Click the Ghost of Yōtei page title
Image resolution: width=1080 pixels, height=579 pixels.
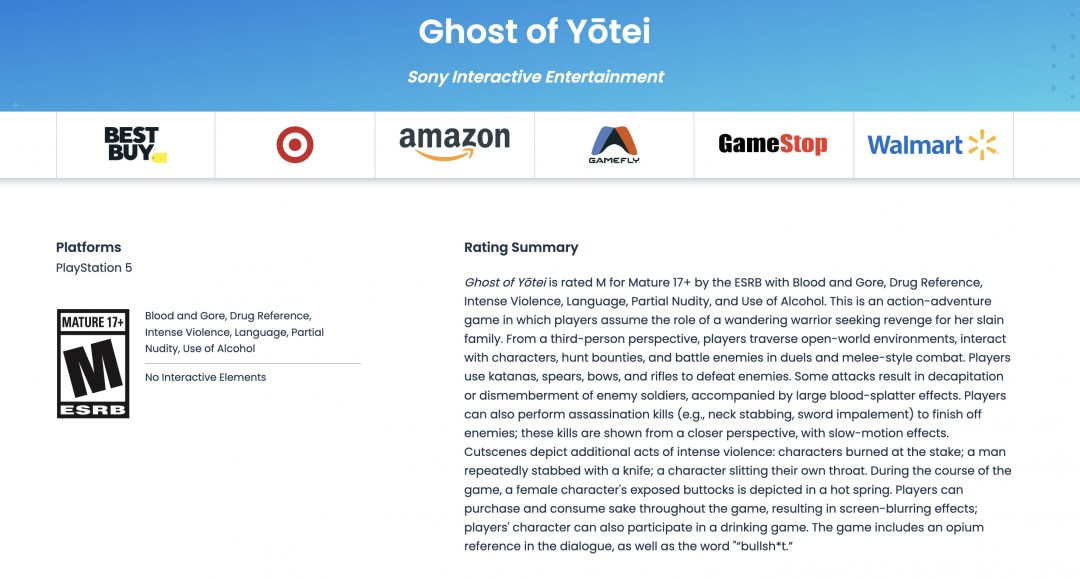535,32
